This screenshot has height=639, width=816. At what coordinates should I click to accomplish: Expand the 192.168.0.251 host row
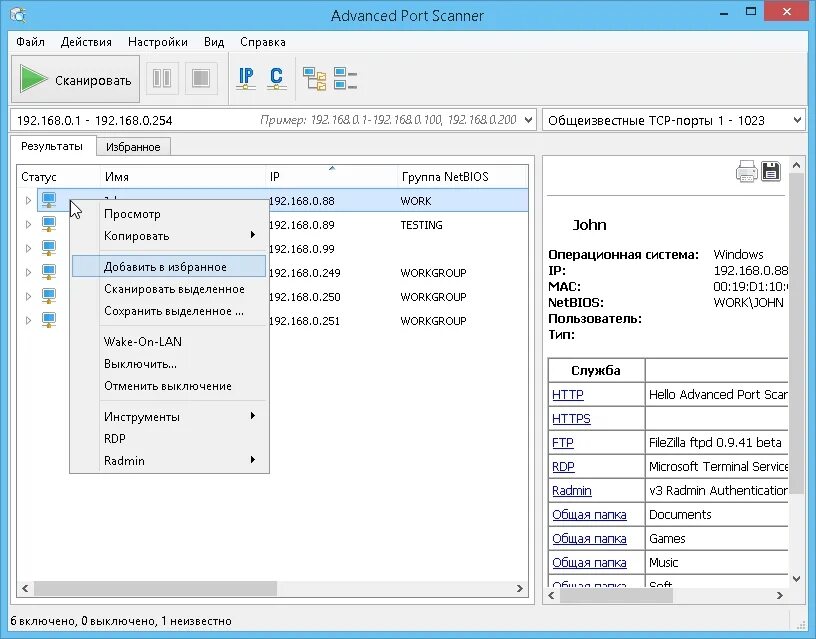point(29,320)
